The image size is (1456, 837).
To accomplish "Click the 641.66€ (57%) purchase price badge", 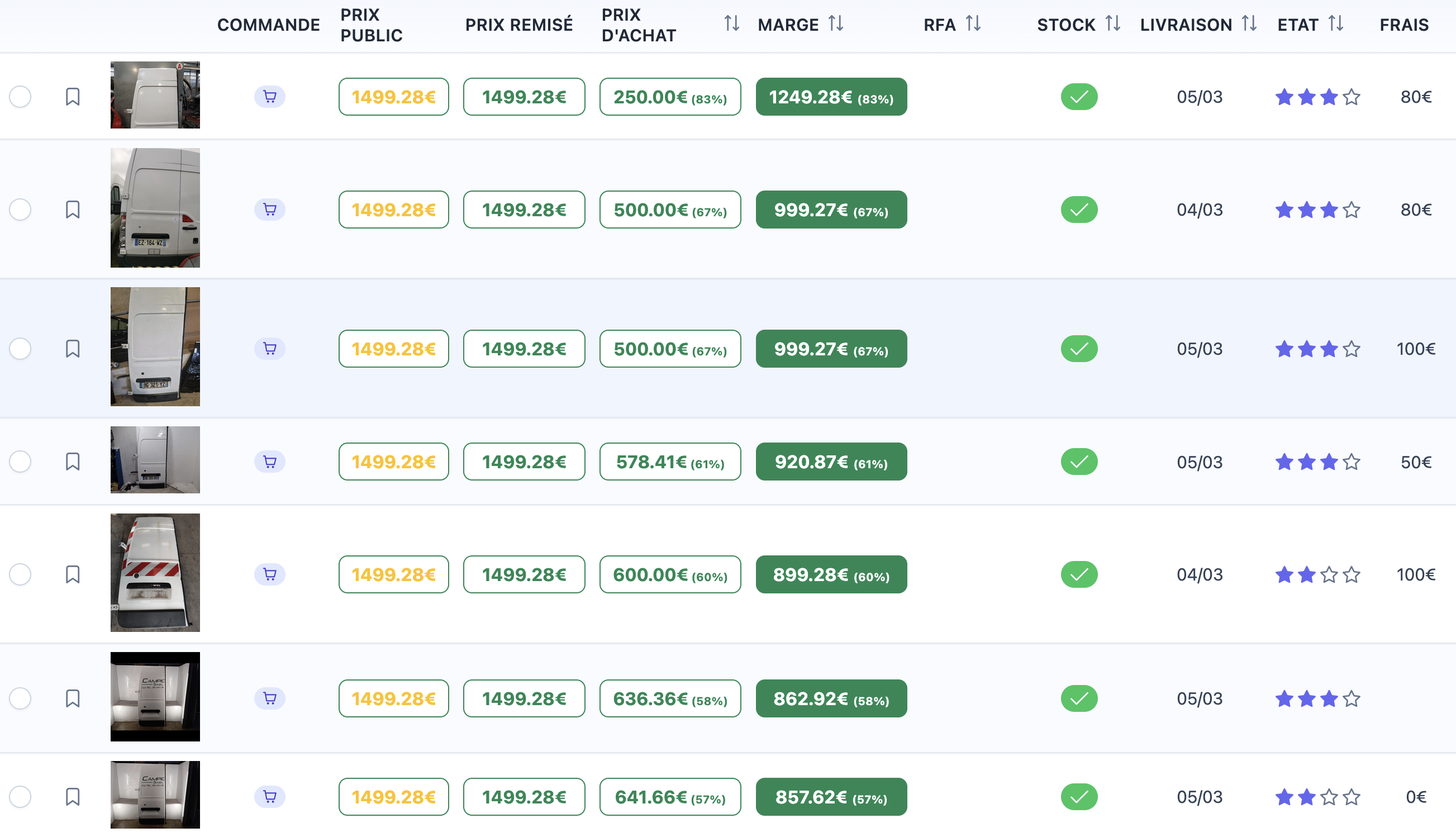I will coord(670,797).
